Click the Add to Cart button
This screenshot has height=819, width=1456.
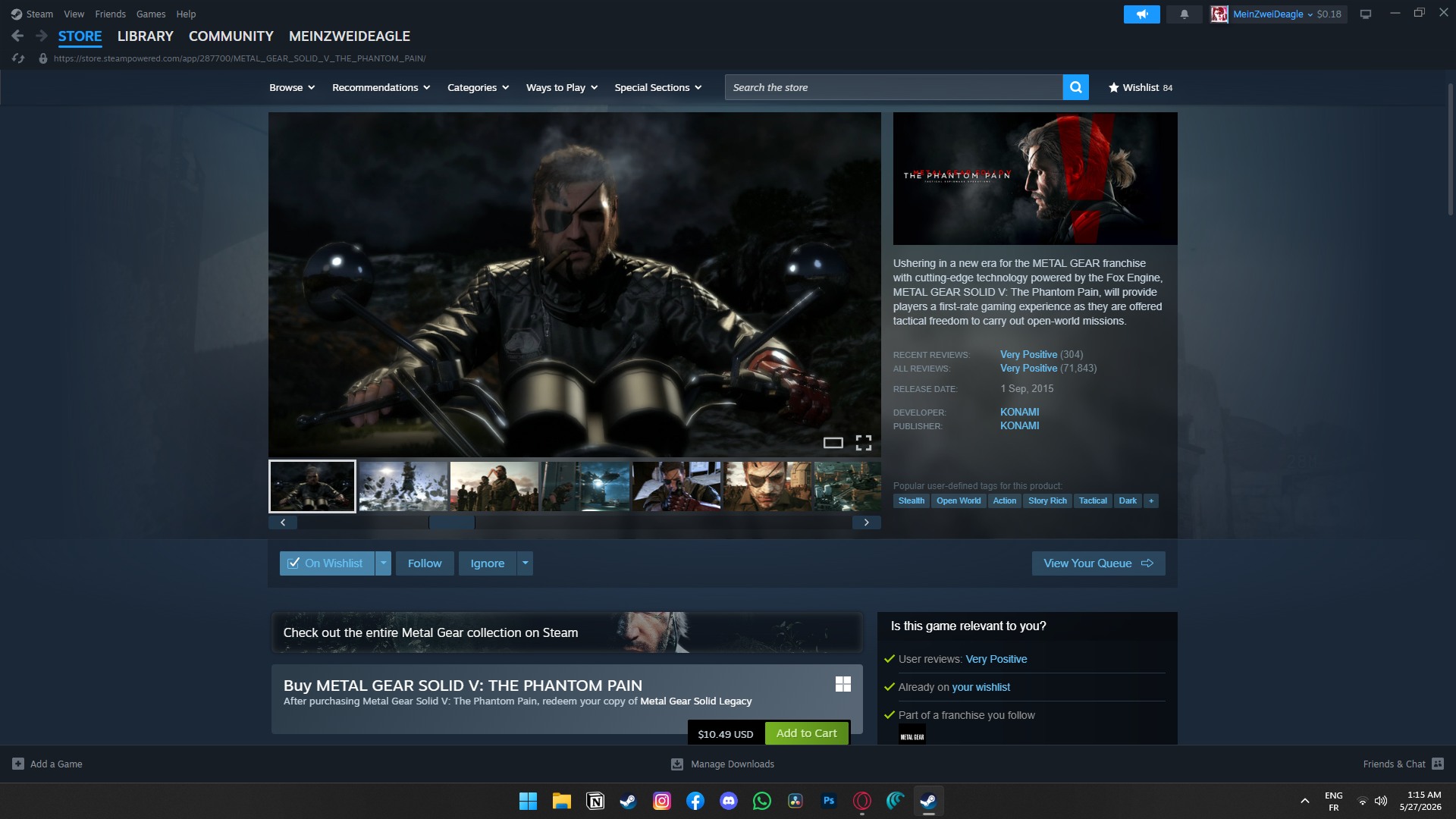pos(806,733)
